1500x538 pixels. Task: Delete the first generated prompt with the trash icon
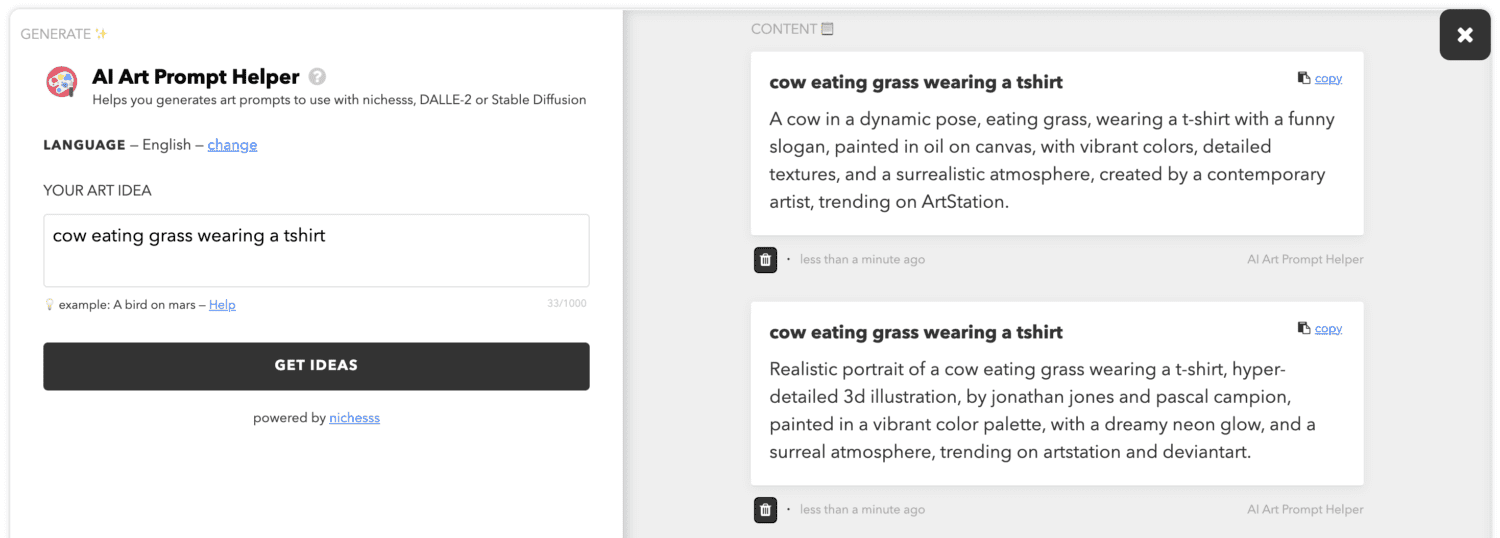pyautogui.click(x=765, y=260)
